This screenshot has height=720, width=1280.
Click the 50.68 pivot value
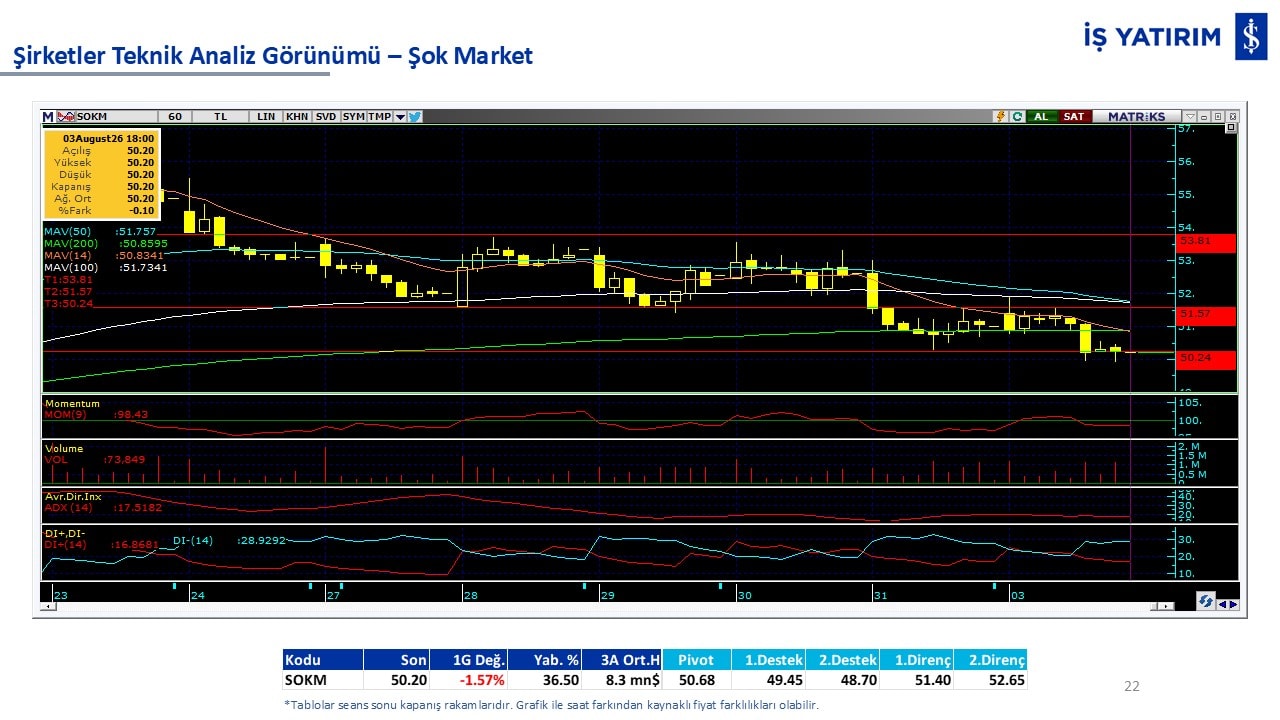(696, 680)
